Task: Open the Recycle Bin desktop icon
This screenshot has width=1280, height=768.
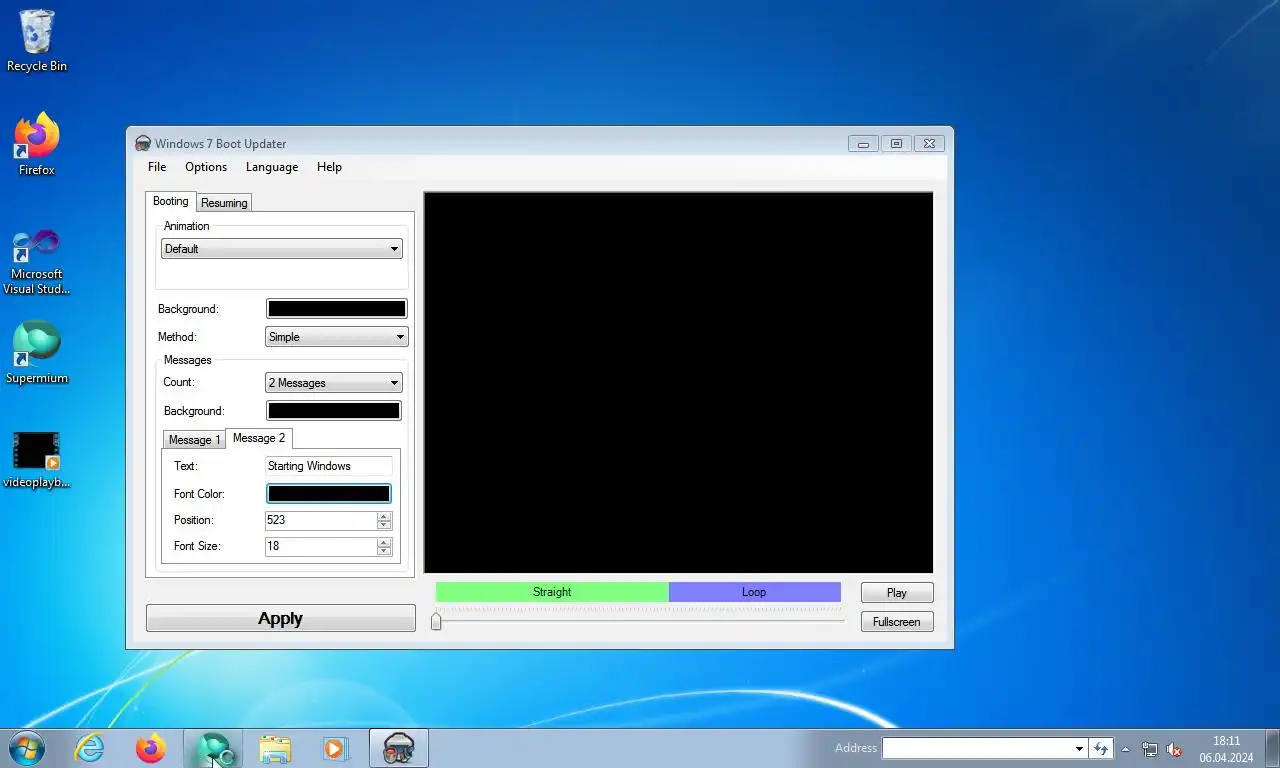Action: pos(37,41)
